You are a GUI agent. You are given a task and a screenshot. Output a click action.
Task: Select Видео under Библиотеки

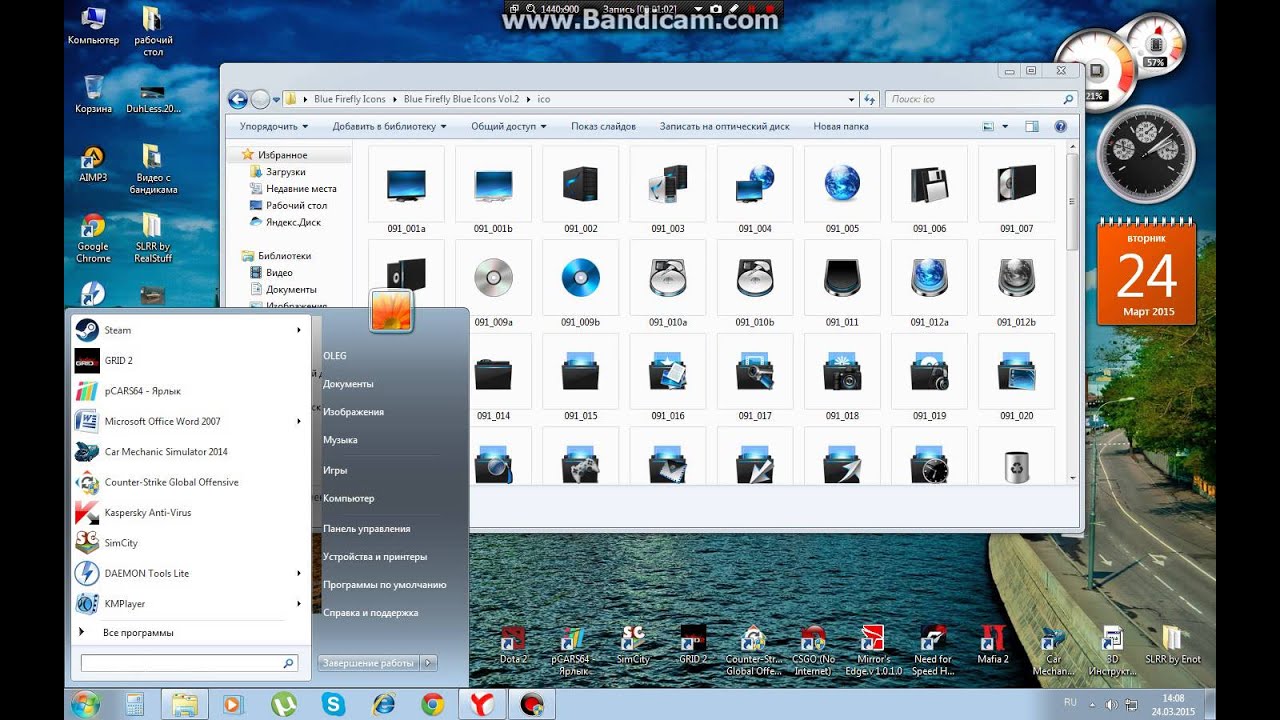tap(279, 272)
